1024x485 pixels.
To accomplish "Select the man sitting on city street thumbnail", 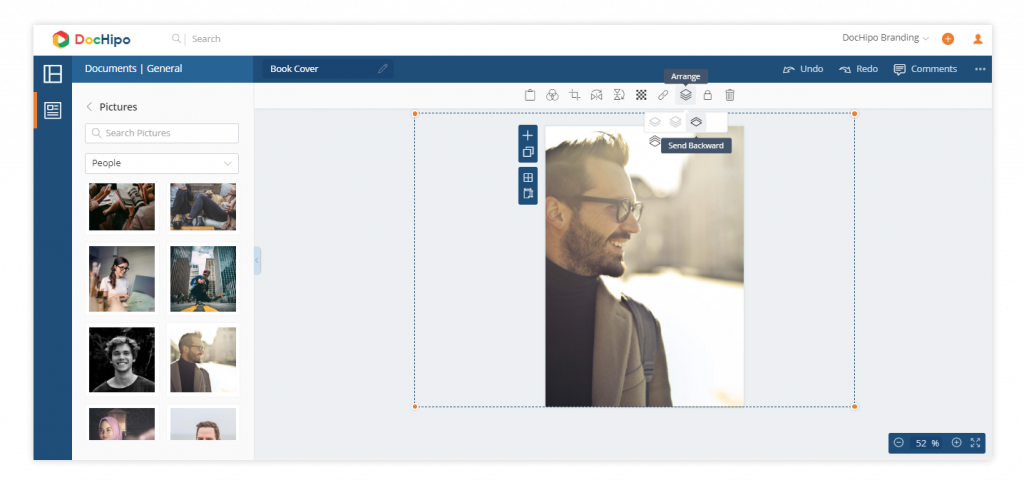I will (x=203, y=279).
